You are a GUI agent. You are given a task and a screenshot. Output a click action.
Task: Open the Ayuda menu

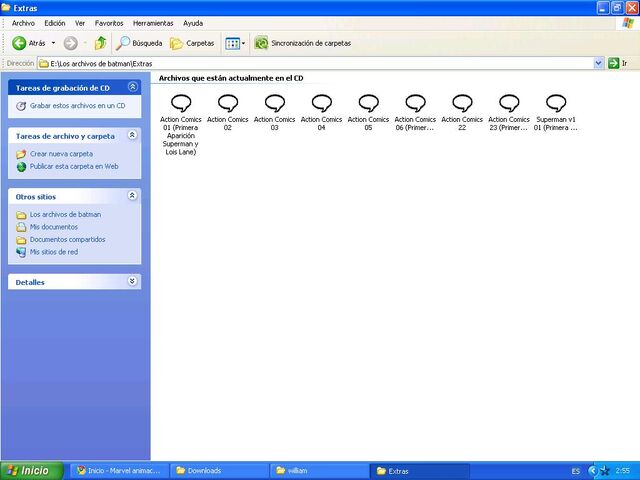tap(193, 23)
